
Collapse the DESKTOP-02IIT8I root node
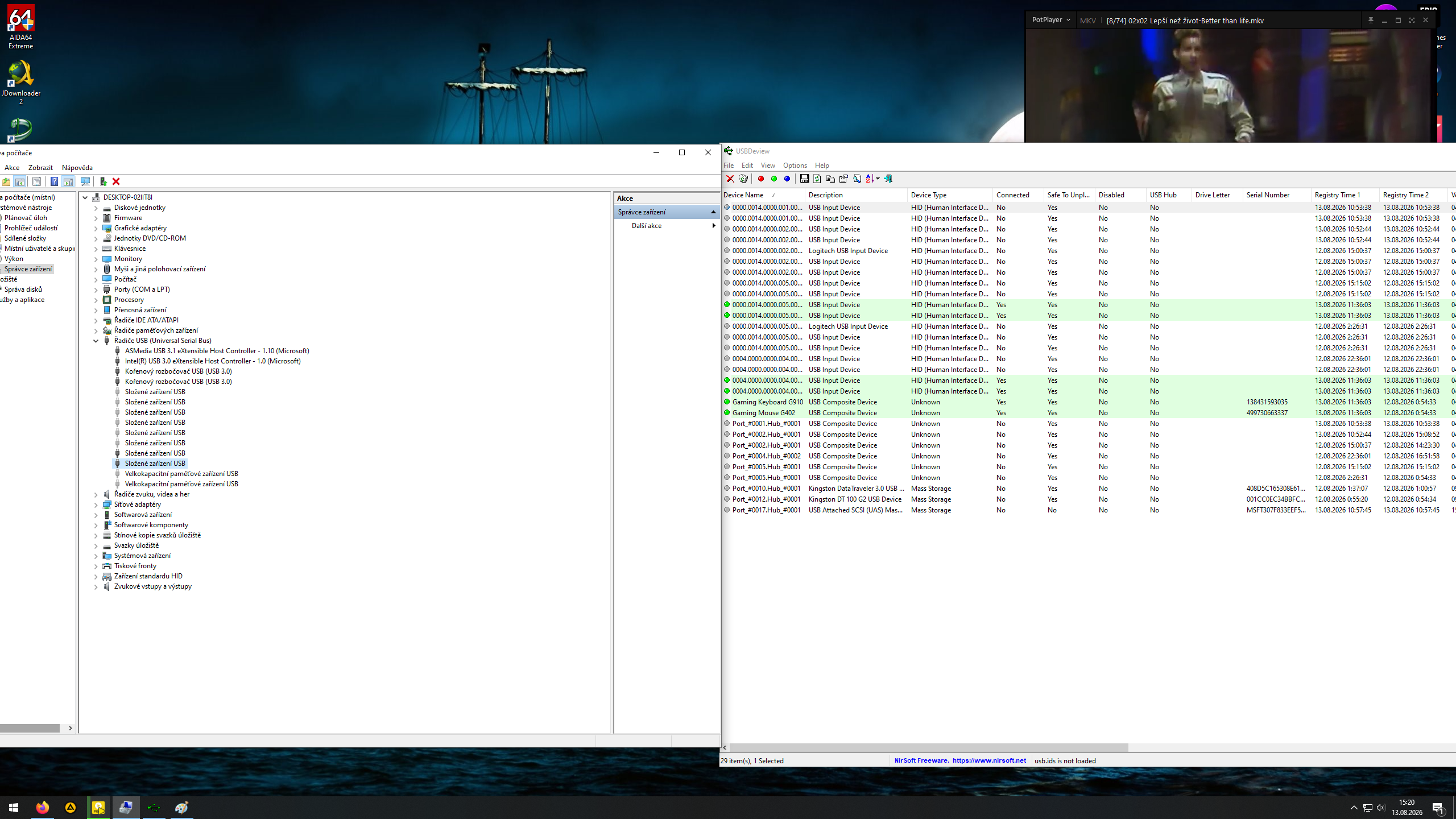tap(85, 197)
